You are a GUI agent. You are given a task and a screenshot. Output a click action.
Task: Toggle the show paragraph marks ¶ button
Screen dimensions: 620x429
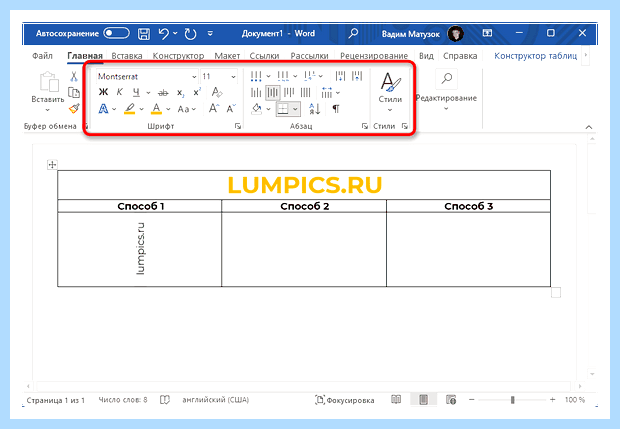(x=336, y=109)
